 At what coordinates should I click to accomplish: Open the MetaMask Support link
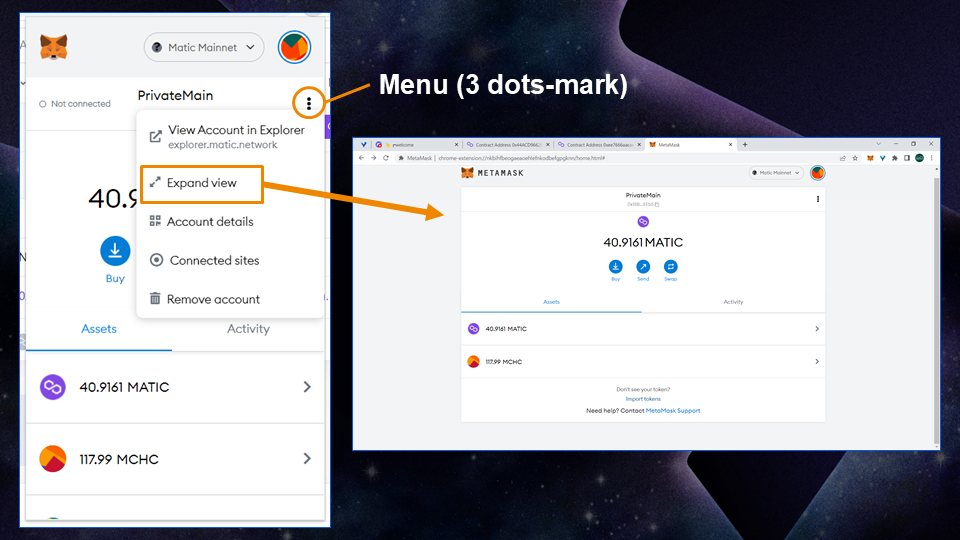(673, 411)
